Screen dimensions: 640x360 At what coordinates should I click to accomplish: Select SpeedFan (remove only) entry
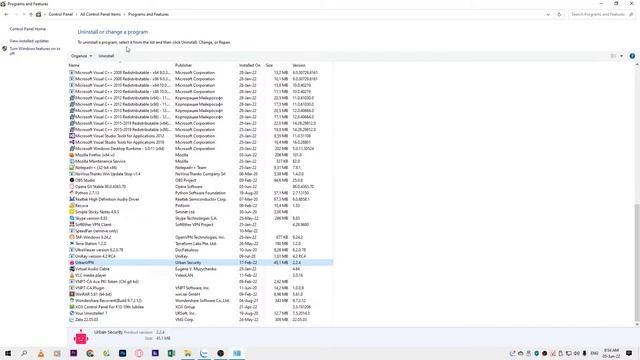(201, 231)
